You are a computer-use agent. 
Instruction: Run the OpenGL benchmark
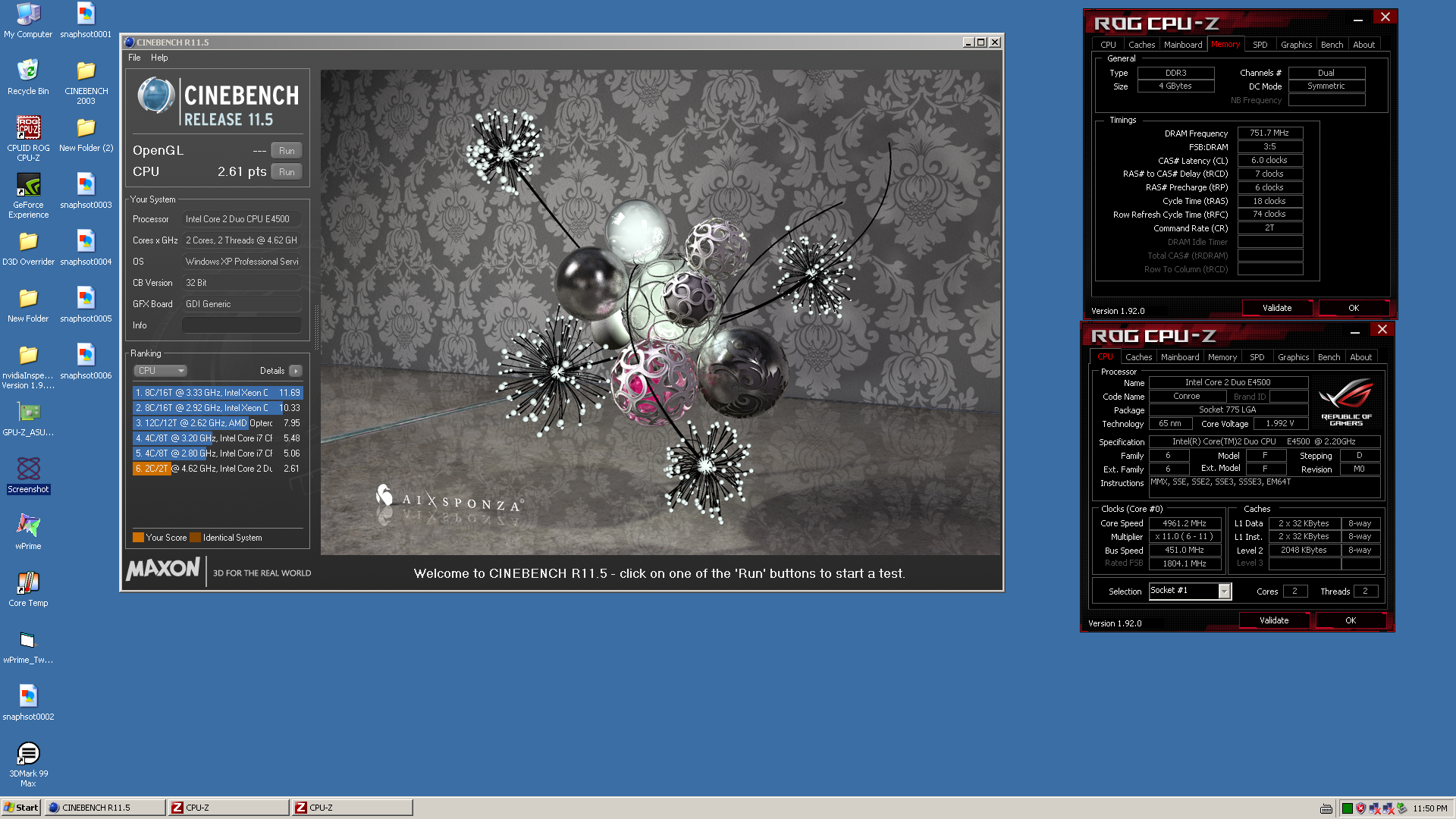[287, 150]
